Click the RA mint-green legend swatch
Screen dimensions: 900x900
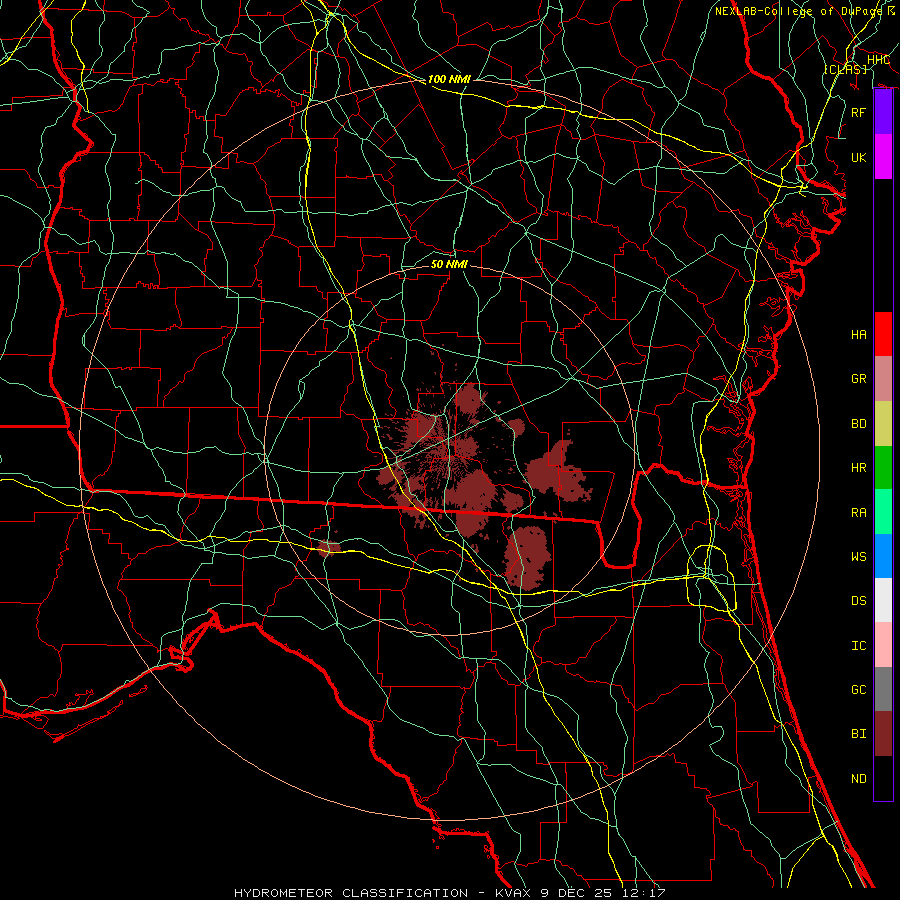coord(883,512)
